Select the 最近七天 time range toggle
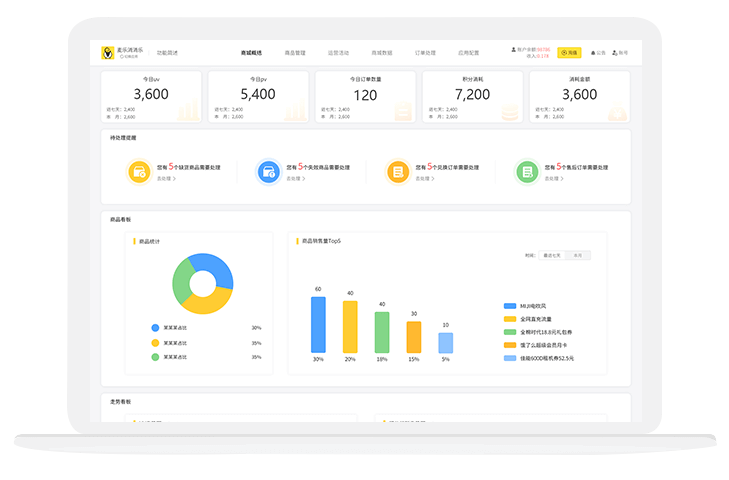This screenshot has height=480, width=729. click(x=552, y=255)
